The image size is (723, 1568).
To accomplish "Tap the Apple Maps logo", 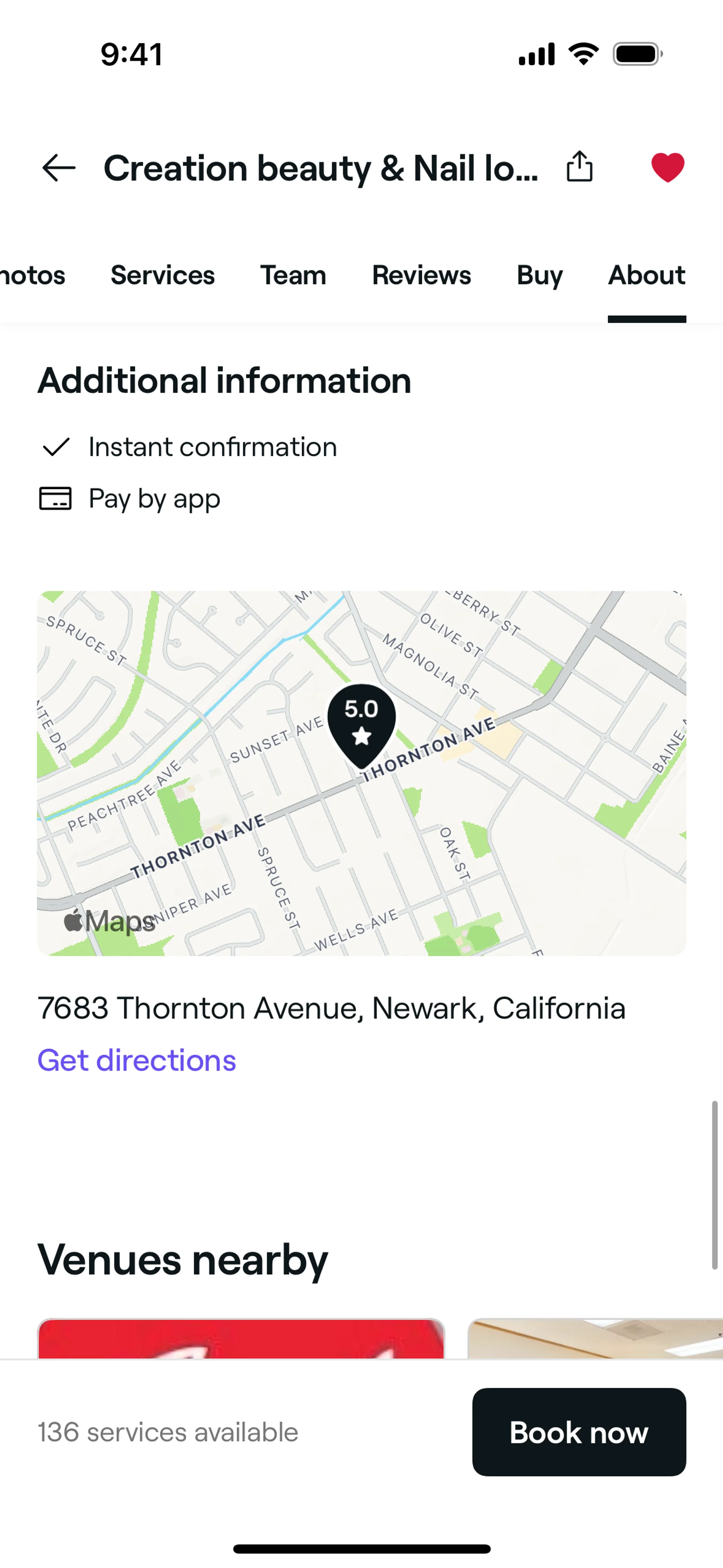I will (110, 920).
